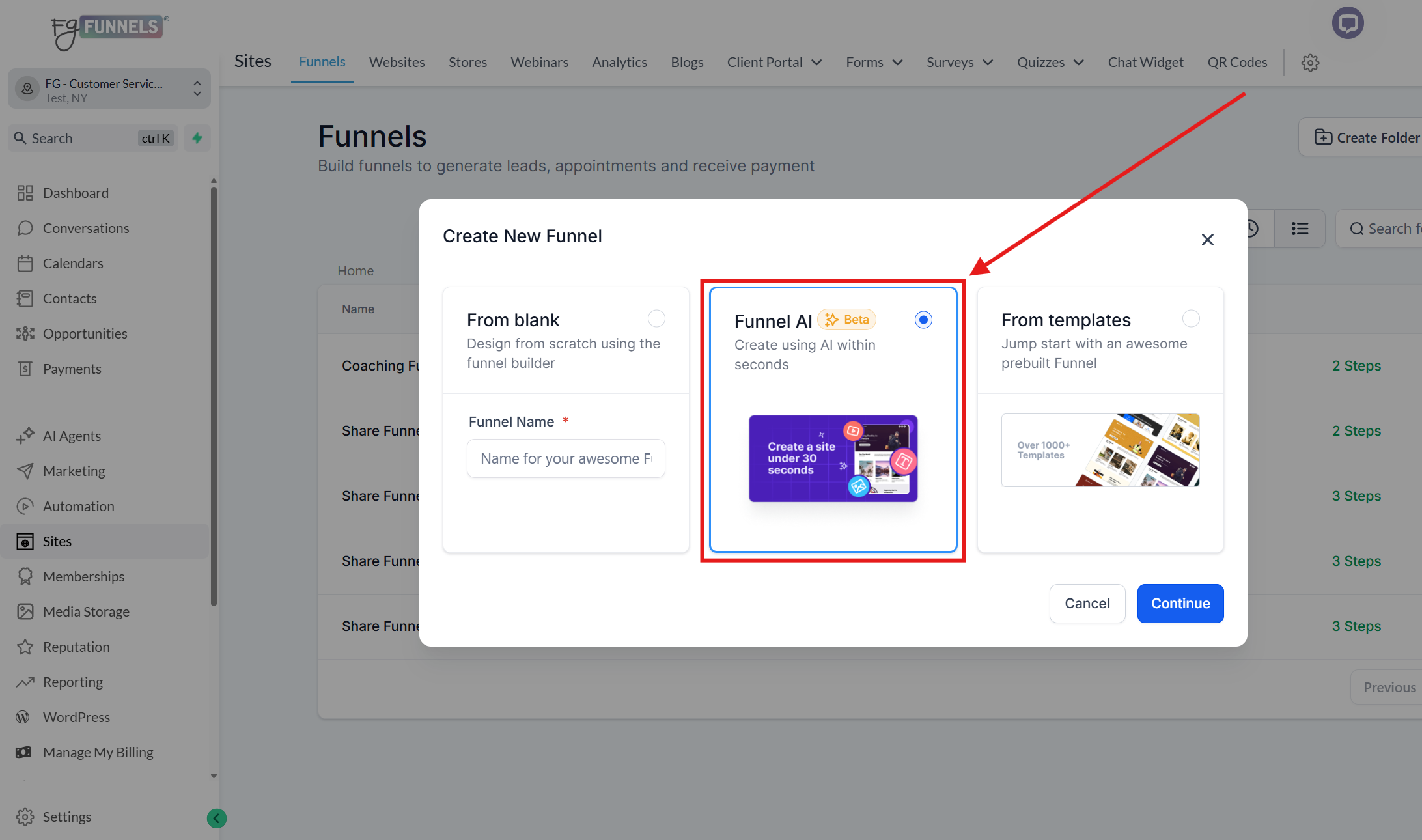Open AI Agents in sidebar
This screenshot has width=1422, height=840.
(x=72, y=436)
